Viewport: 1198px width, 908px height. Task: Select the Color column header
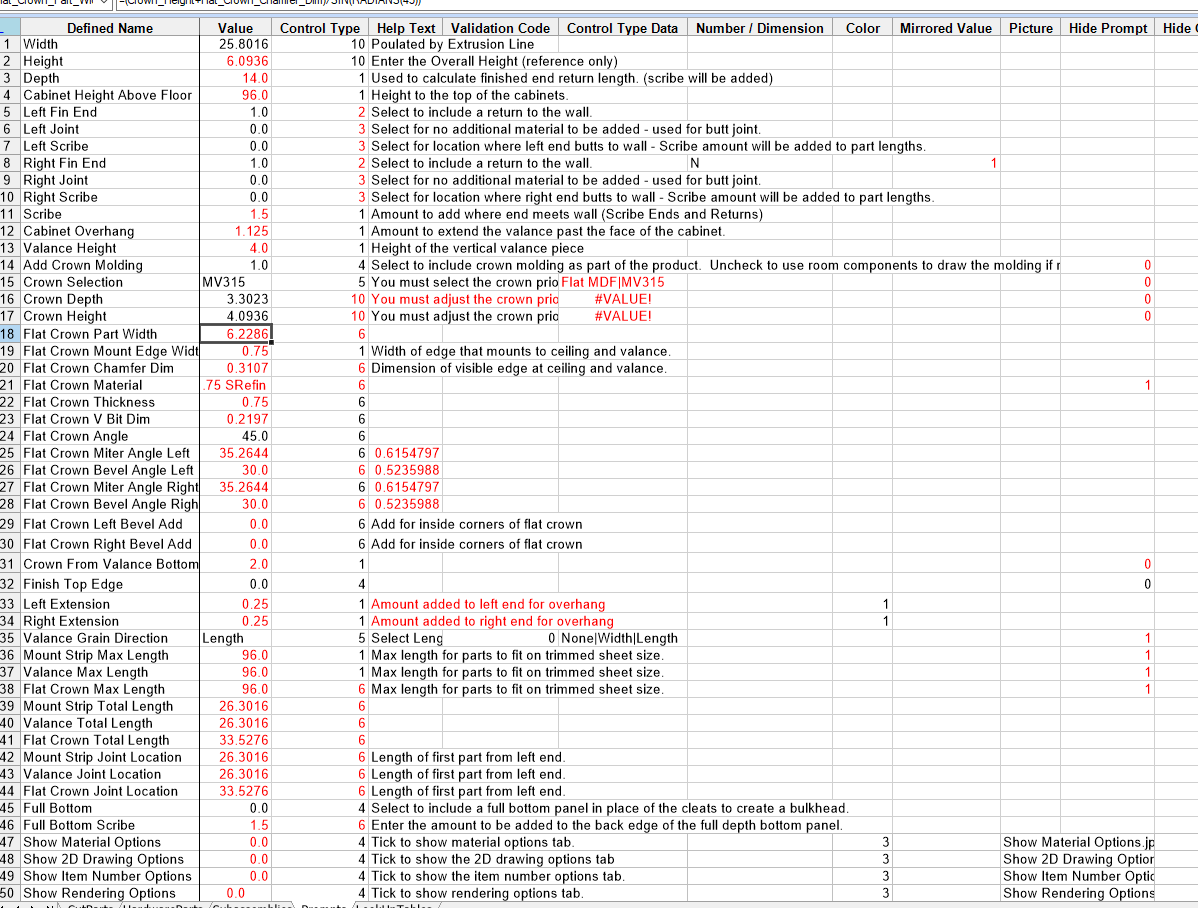click(x=863, y=28)
